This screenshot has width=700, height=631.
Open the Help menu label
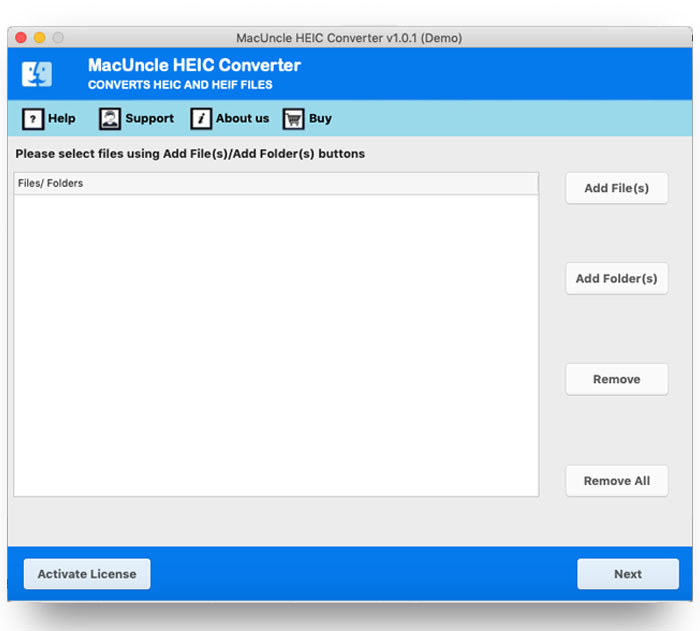coord(62,118)
